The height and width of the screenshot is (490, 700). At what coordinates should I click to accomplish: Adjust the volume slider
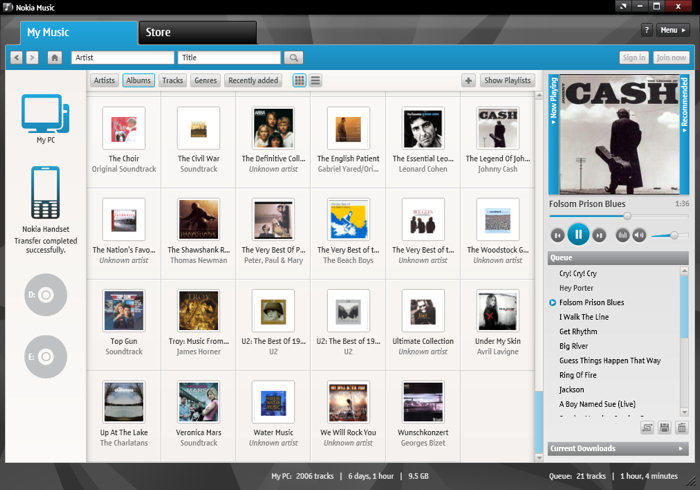(670, 235)
